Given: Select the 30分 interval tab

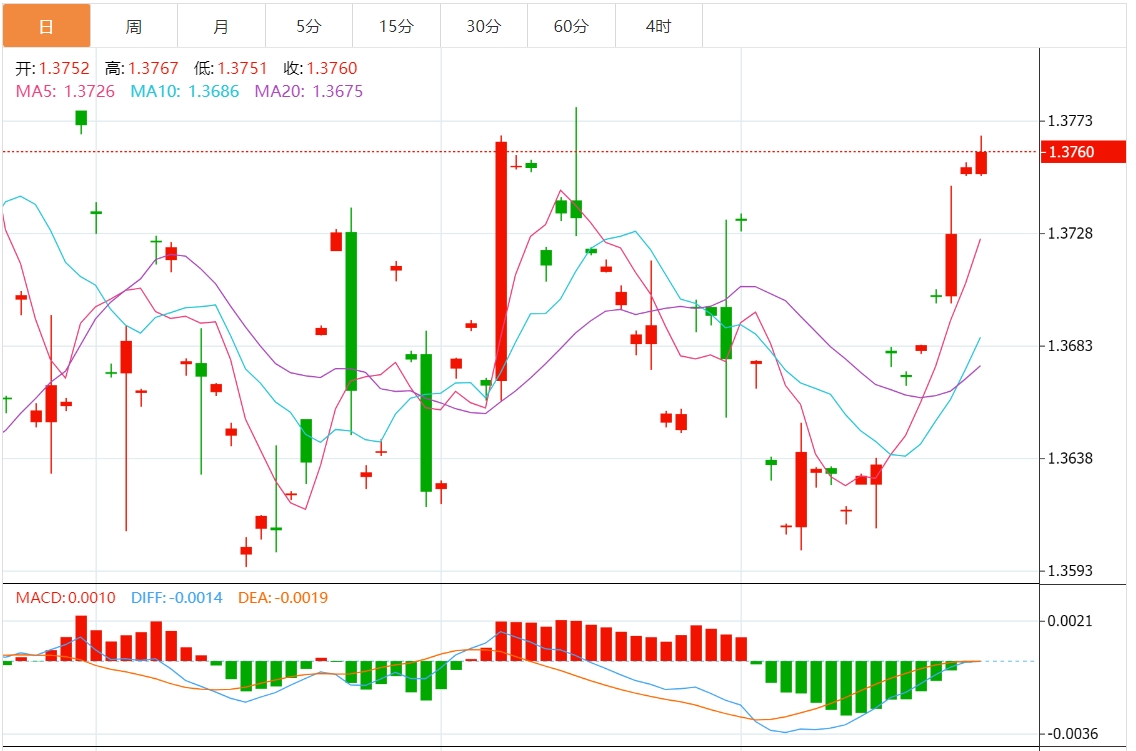Looking at the screenshot, I should click(x=483, y=26).
